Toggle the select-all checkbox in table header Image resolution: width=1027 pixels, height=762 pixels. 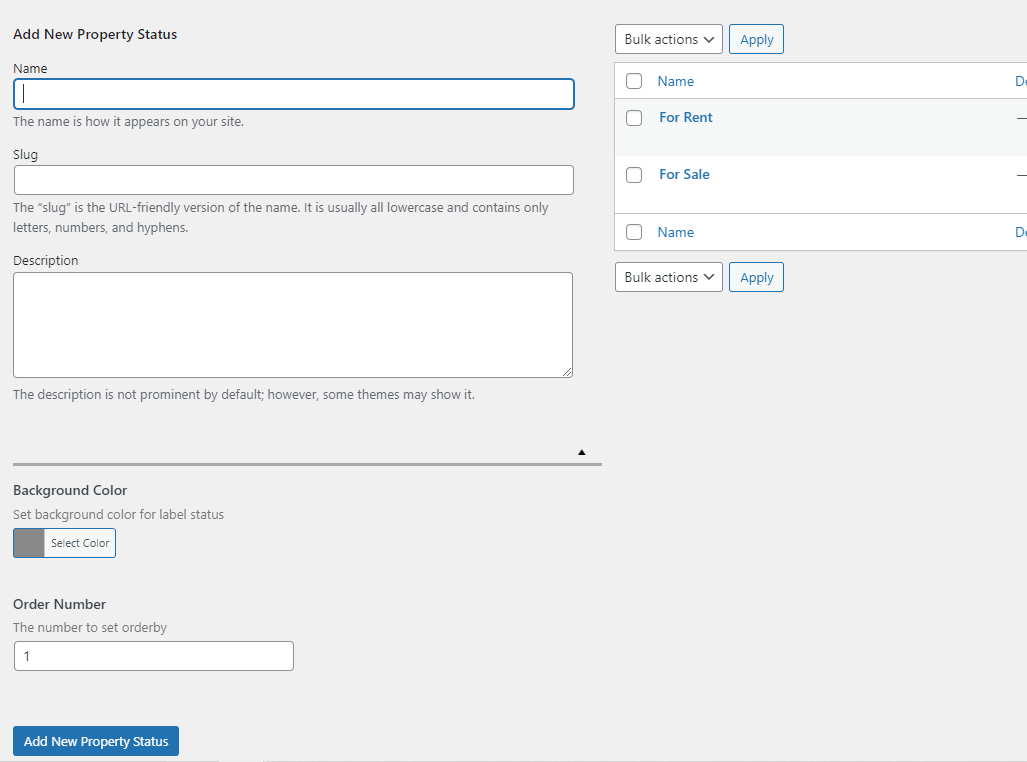coord(634,81)
